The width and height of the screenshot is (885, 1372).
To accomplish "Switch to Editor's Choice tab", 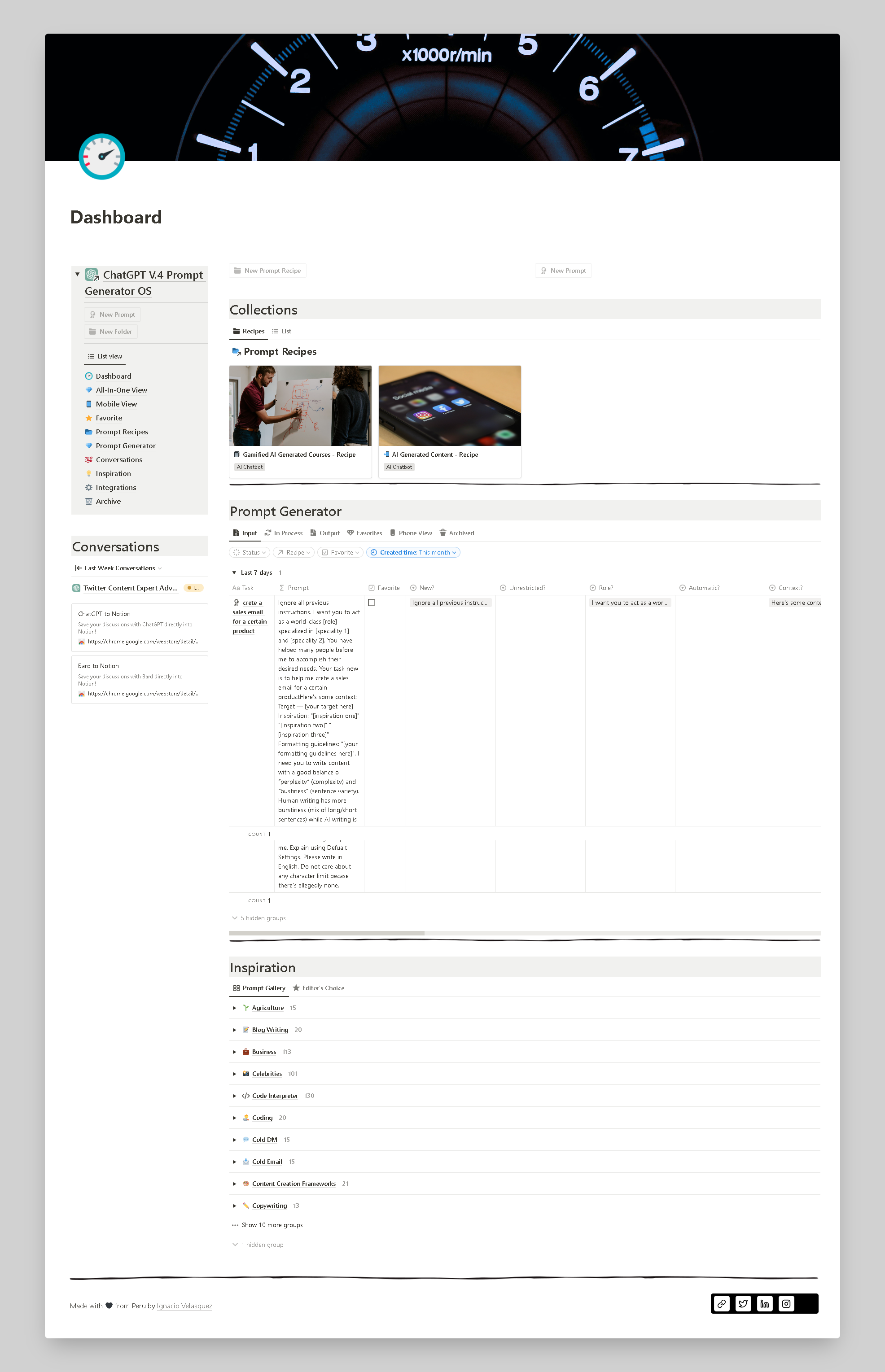I will pos(318,988).
